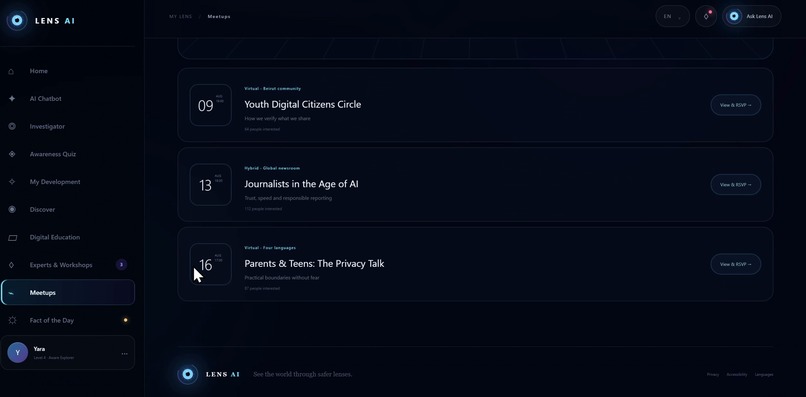Click the footer Lens AI logo
Screen dimensions: 806x397
tap(188, 374)
